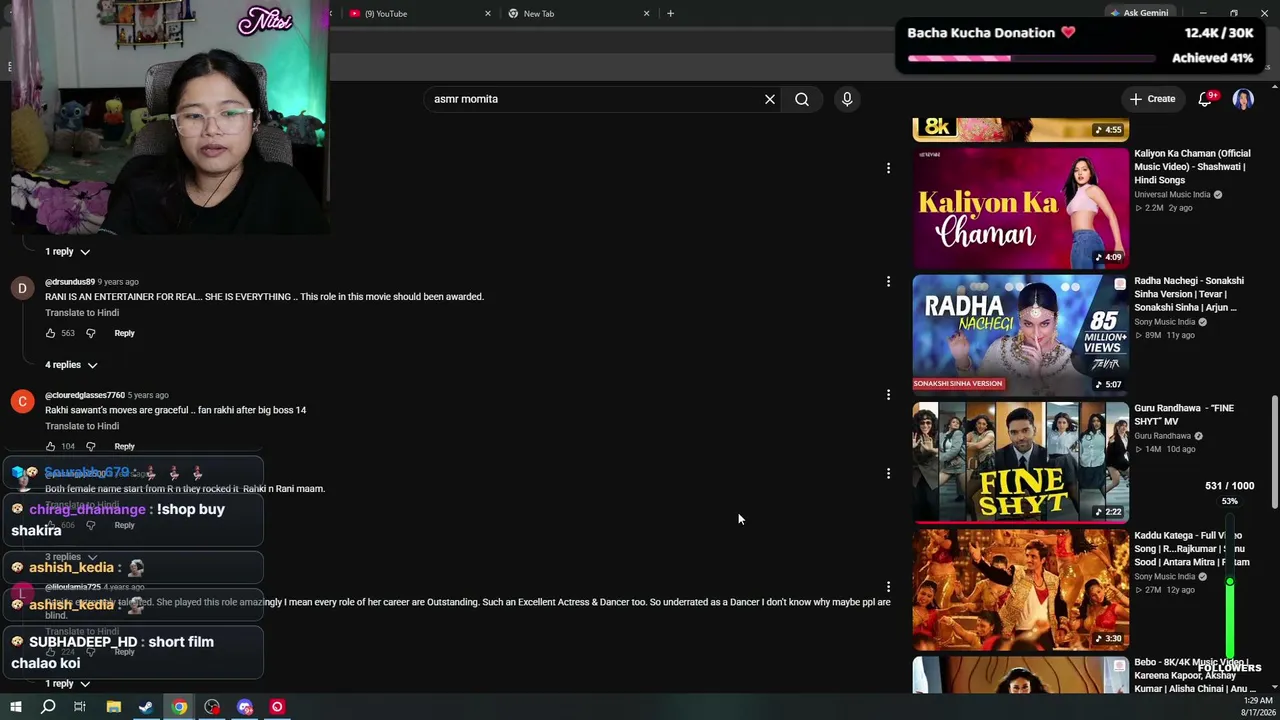This screenshot has width=1280, height=720.
Task: Like the @clouredglasses7760 comment
Action: click(50, 446)
